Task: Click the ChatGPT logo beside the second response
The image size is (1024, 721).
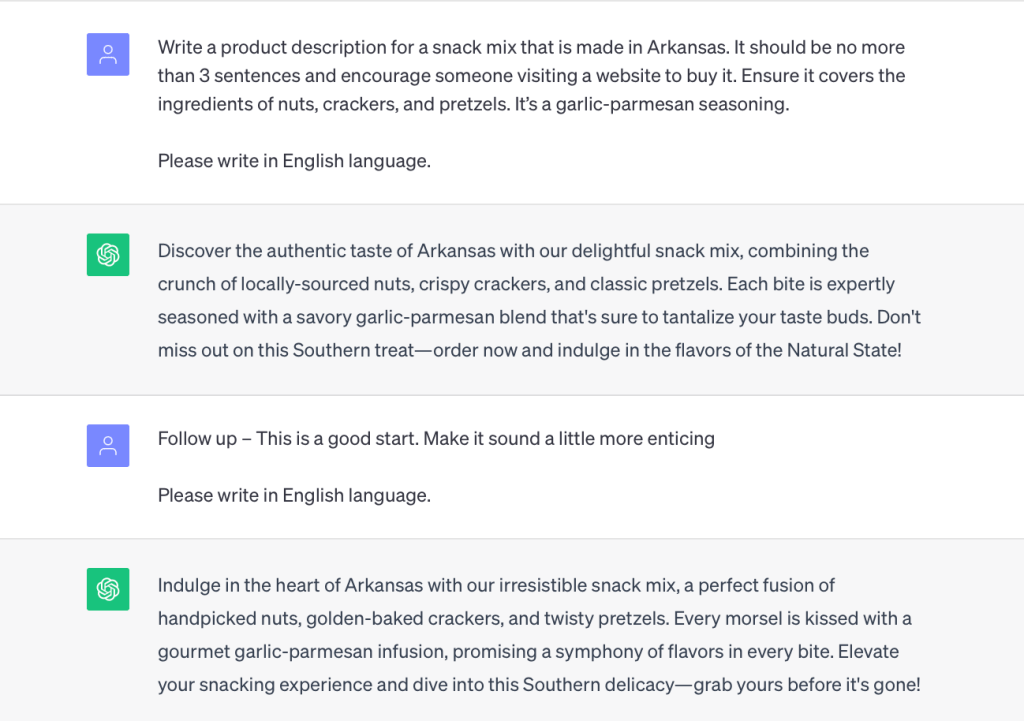Action: pos(108,589)
